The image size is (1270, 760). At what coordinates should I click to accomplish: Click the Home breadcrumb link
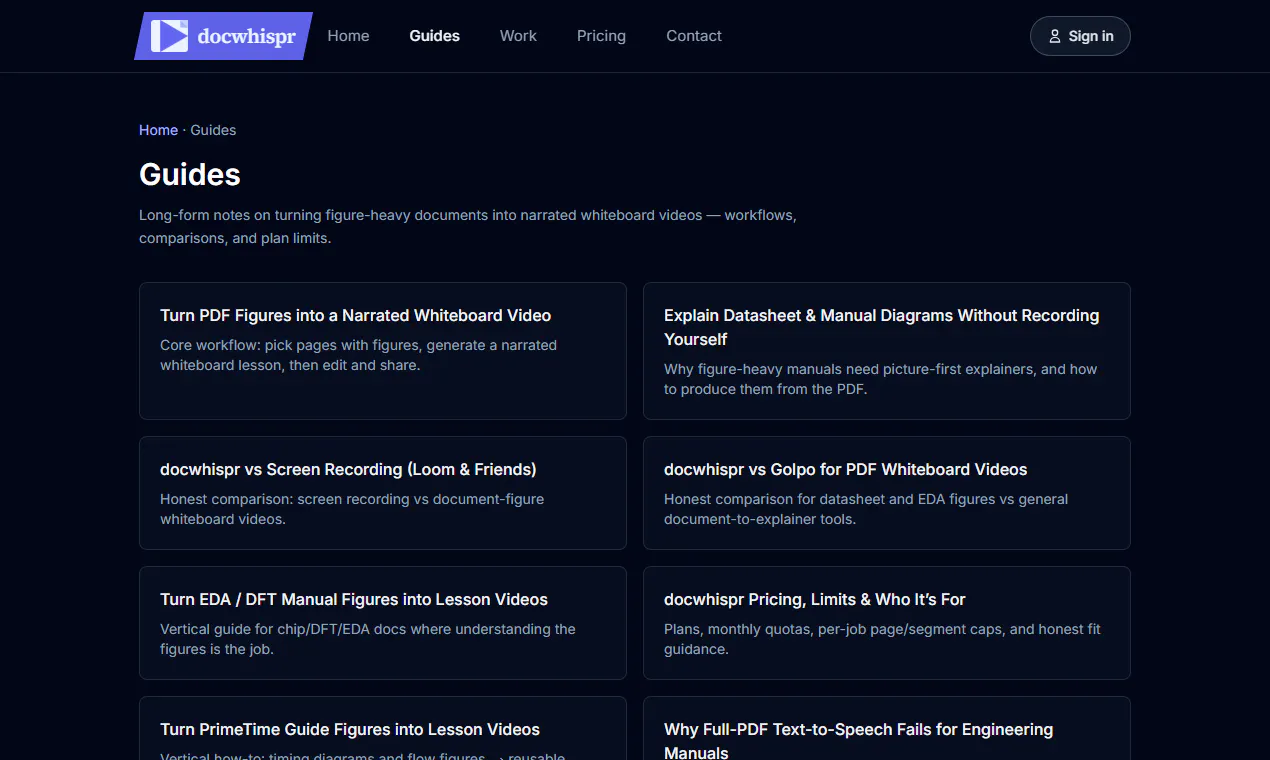(158, 130)
